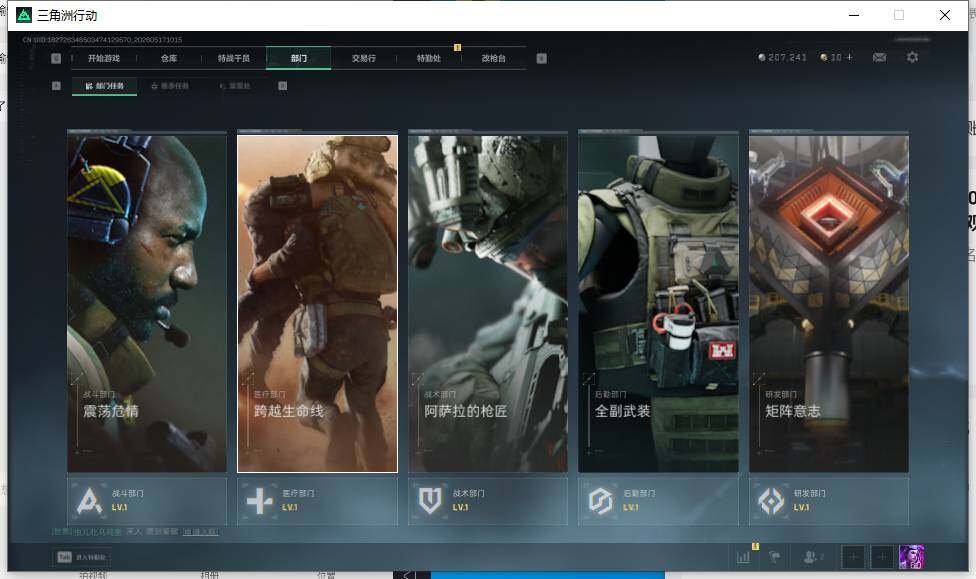Click the 医疗部门 LV.1 level panel
The image size is (976, 579).
point(317,501)
